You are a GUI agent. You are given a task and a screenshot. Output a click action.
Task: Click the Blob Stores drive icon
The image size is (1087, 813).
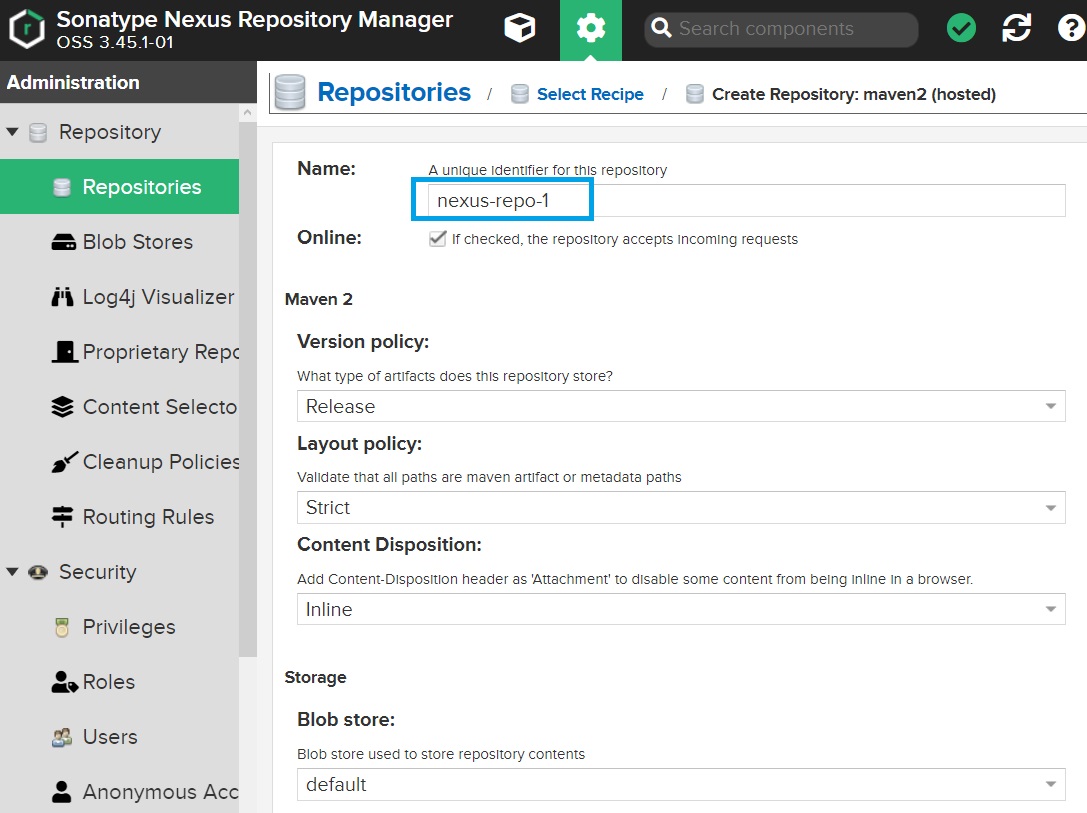click(63, 242)
